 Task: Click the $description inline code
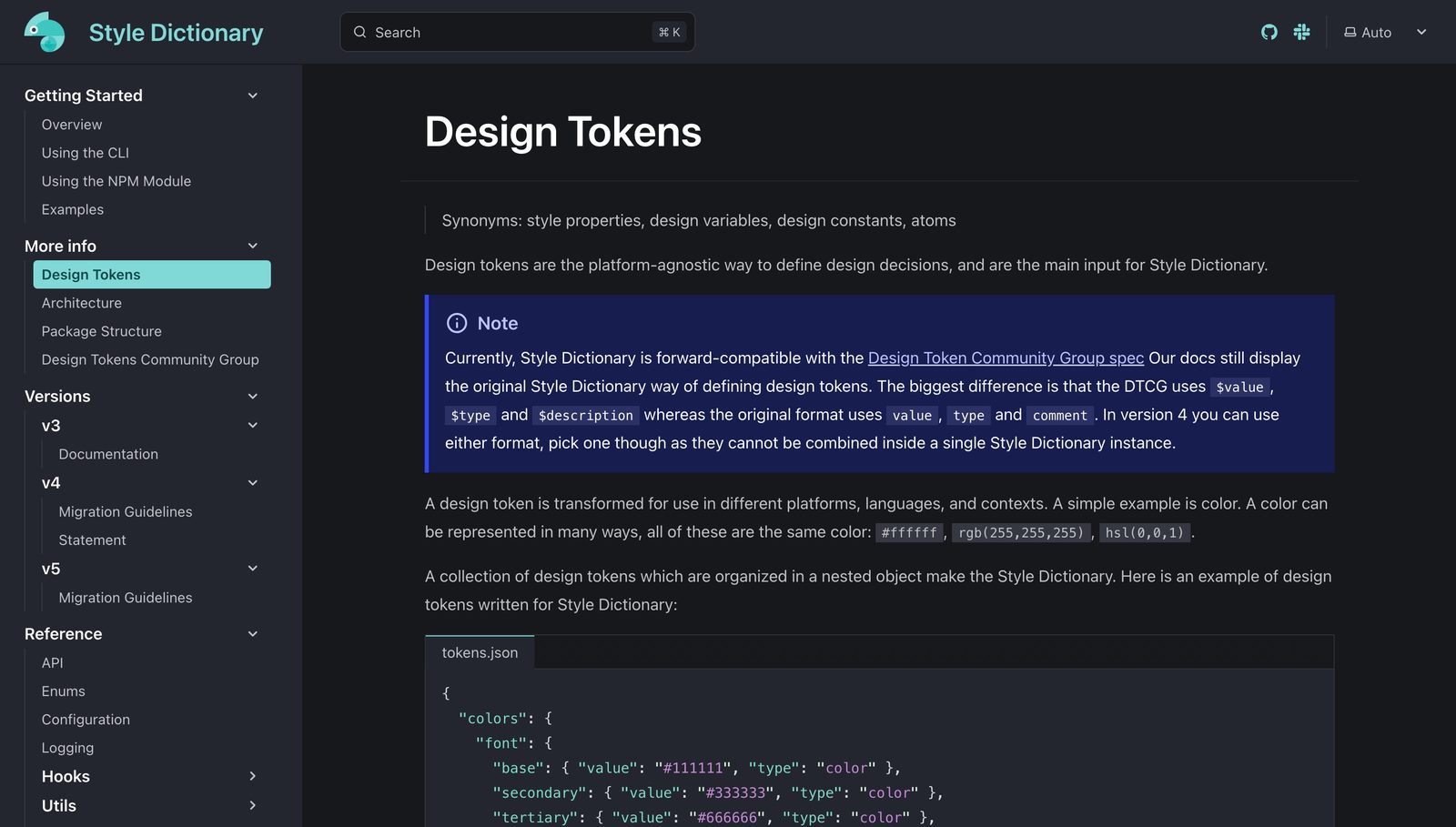click(x=586, y=415)
